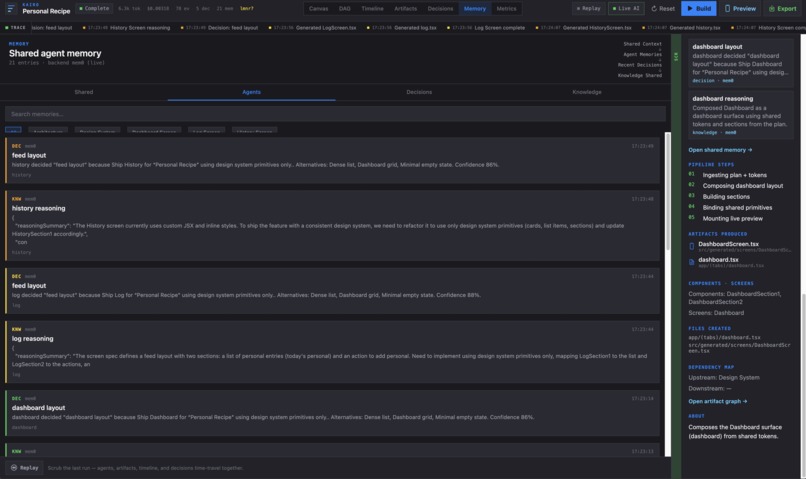
Task: Open the DashboardScreen.tsx artifact
Action: (740, 246)
